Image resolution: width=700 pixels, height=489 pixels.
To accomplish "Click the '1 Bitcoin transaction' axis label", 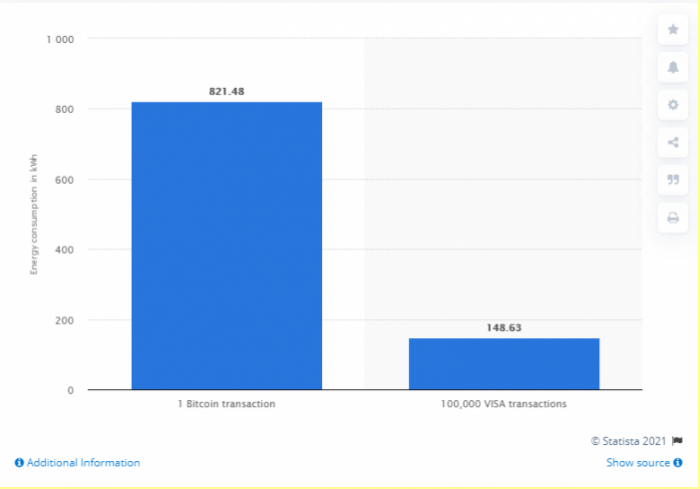I will click(226, 404).
